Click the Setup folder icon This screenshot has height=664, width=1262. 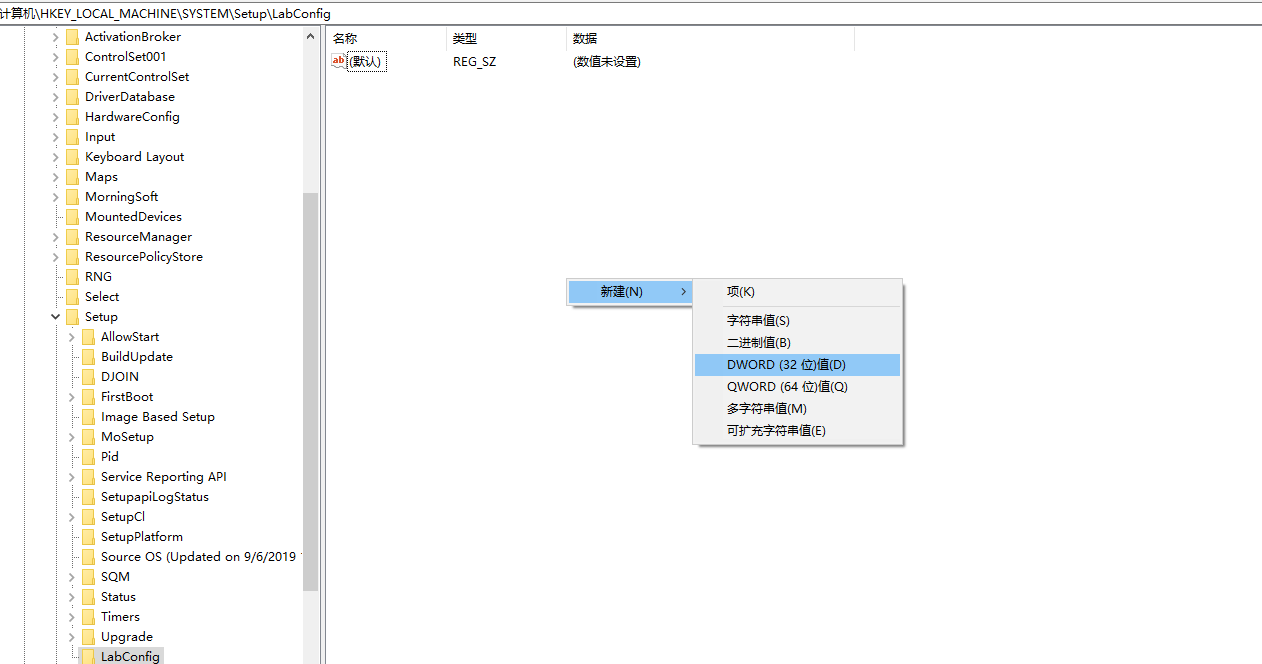click(72, 317)
